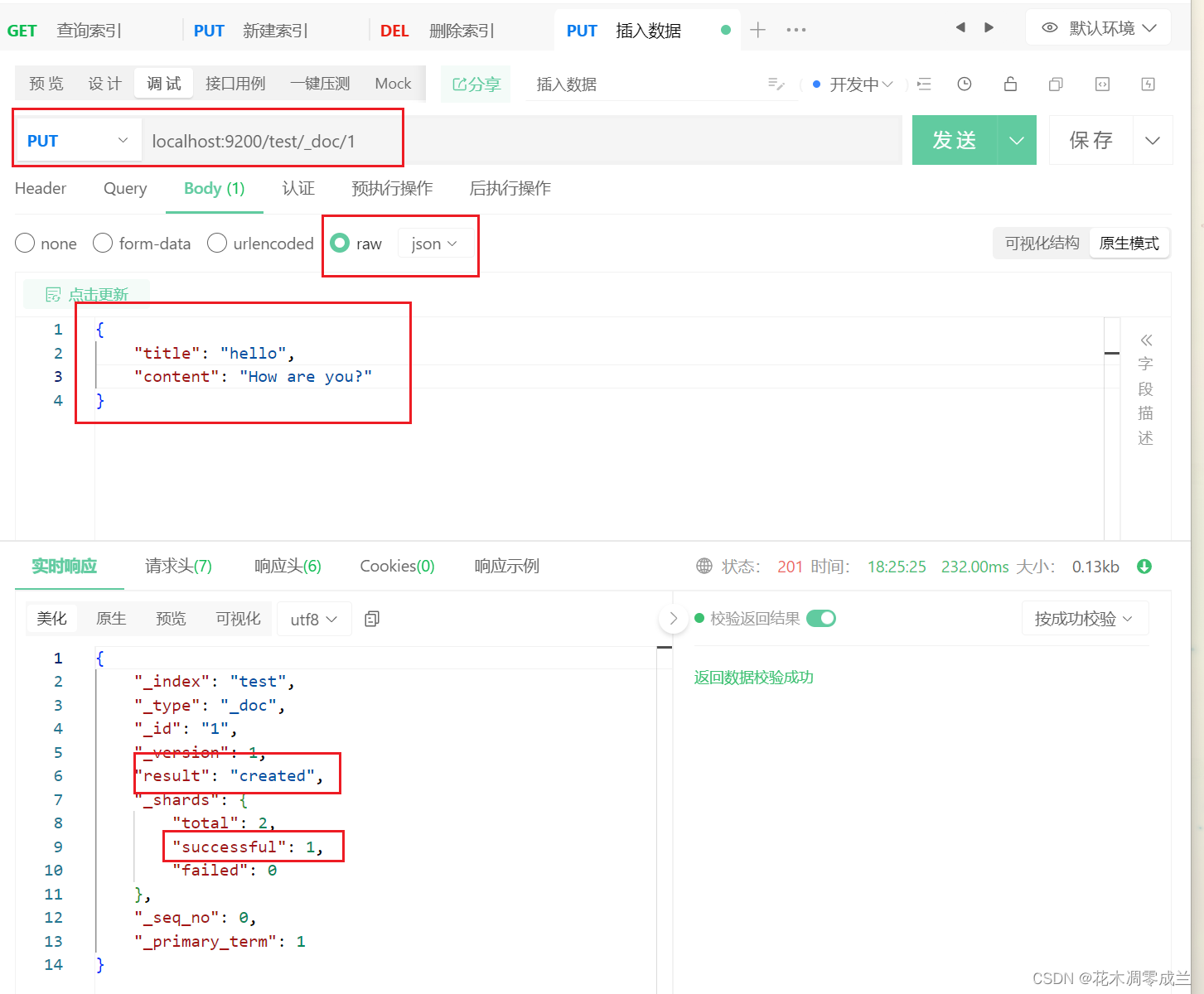Expand the 保存 button dropdown arrow

point(1153,140)
